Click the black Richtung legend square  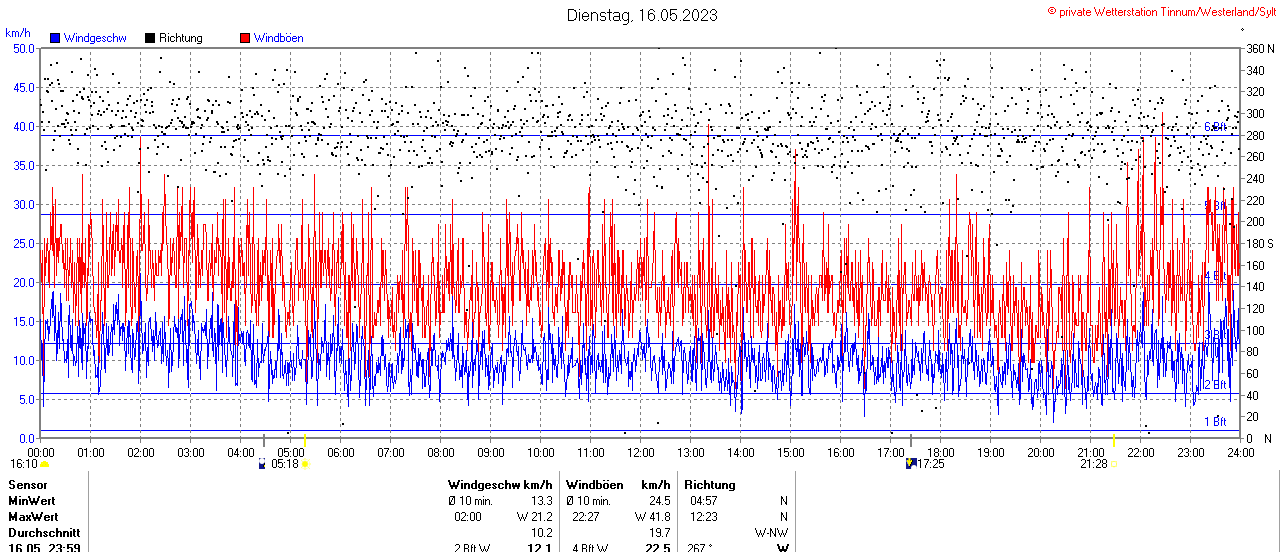(x=150, y=38)
